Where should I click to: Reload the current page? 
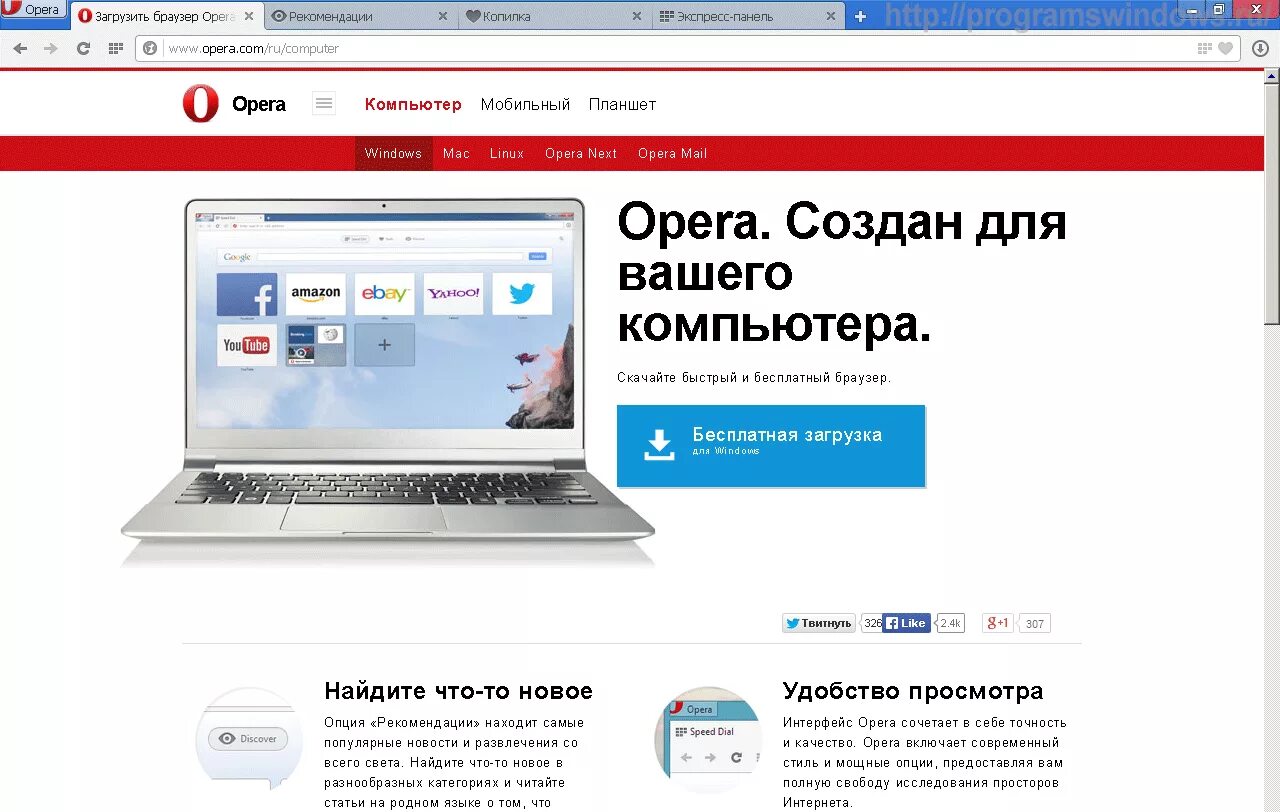pyautogui.click(x=83, y=48)
